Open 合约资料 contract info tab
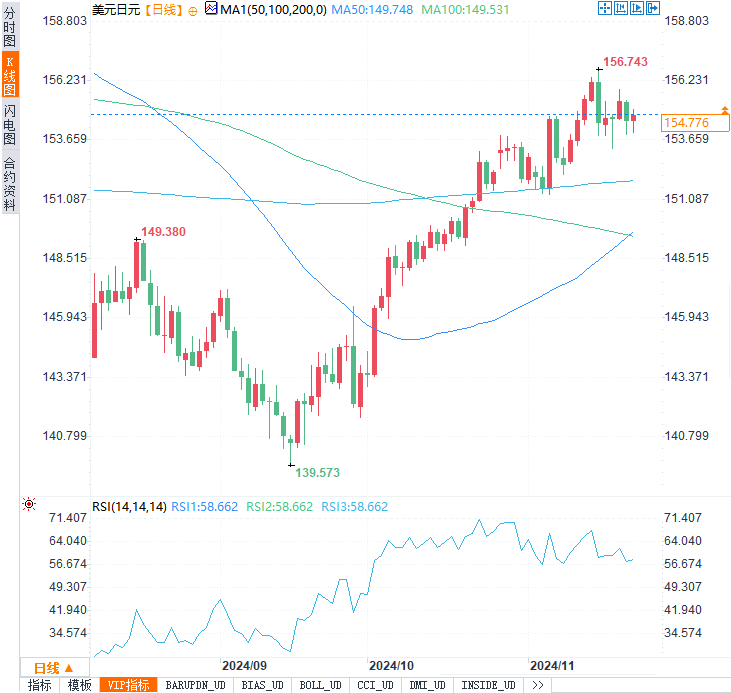 [x=10, y=184]
